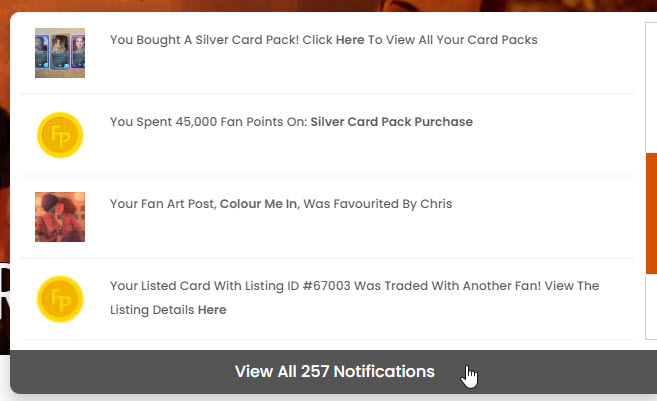Screen dimensions: 657x401
Task: Dismiss panel by clicking orange background above it
Action: tap(328, 5)
